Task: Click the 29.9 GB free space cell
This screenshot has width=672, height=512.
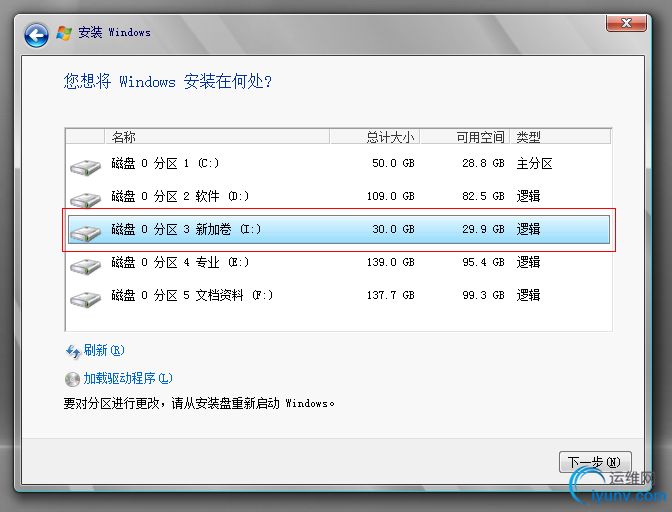Action: (x=483, y=229)
